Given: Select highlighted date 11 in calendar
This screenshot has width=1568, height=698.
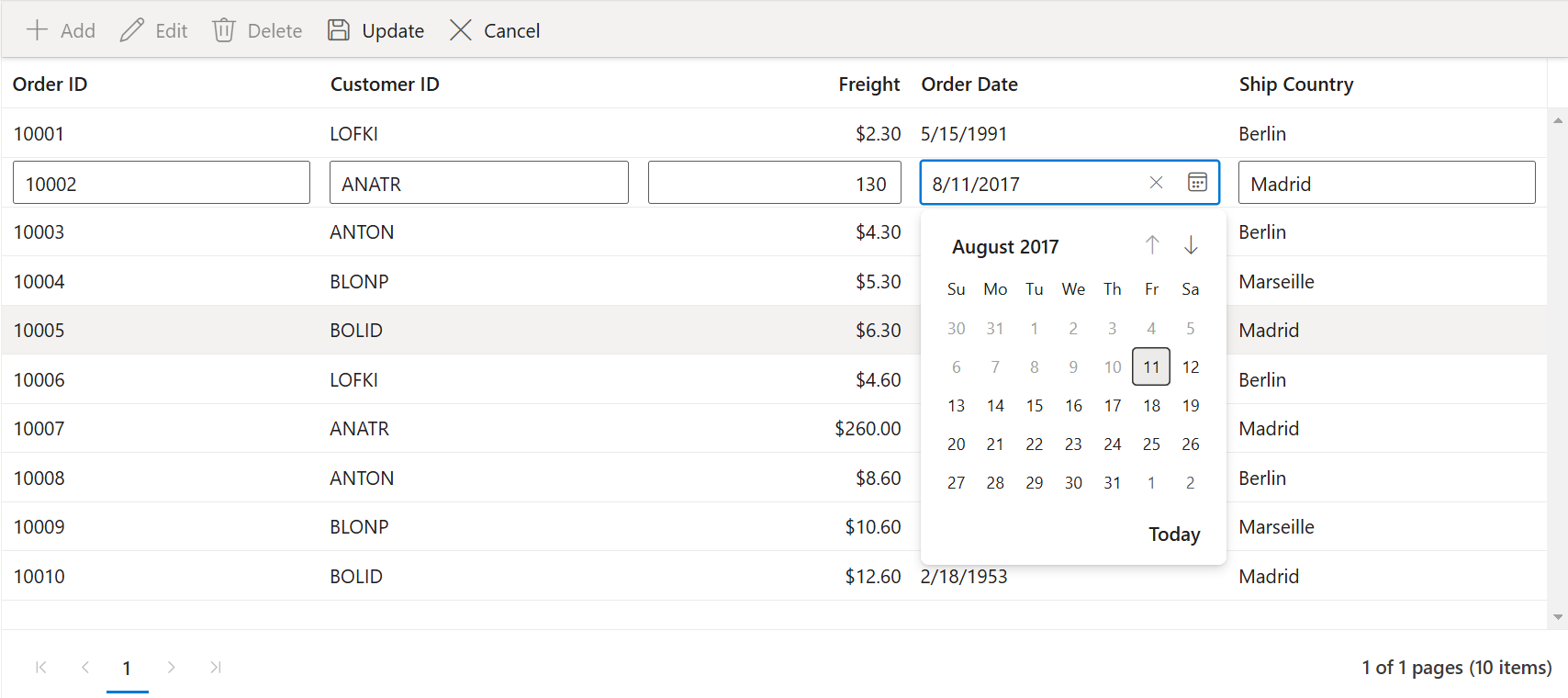Looking at the screenshot, I should 1151,366.
